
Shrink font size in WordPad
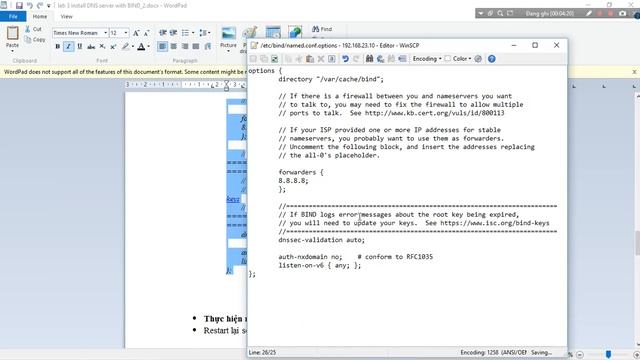[146, 33]
